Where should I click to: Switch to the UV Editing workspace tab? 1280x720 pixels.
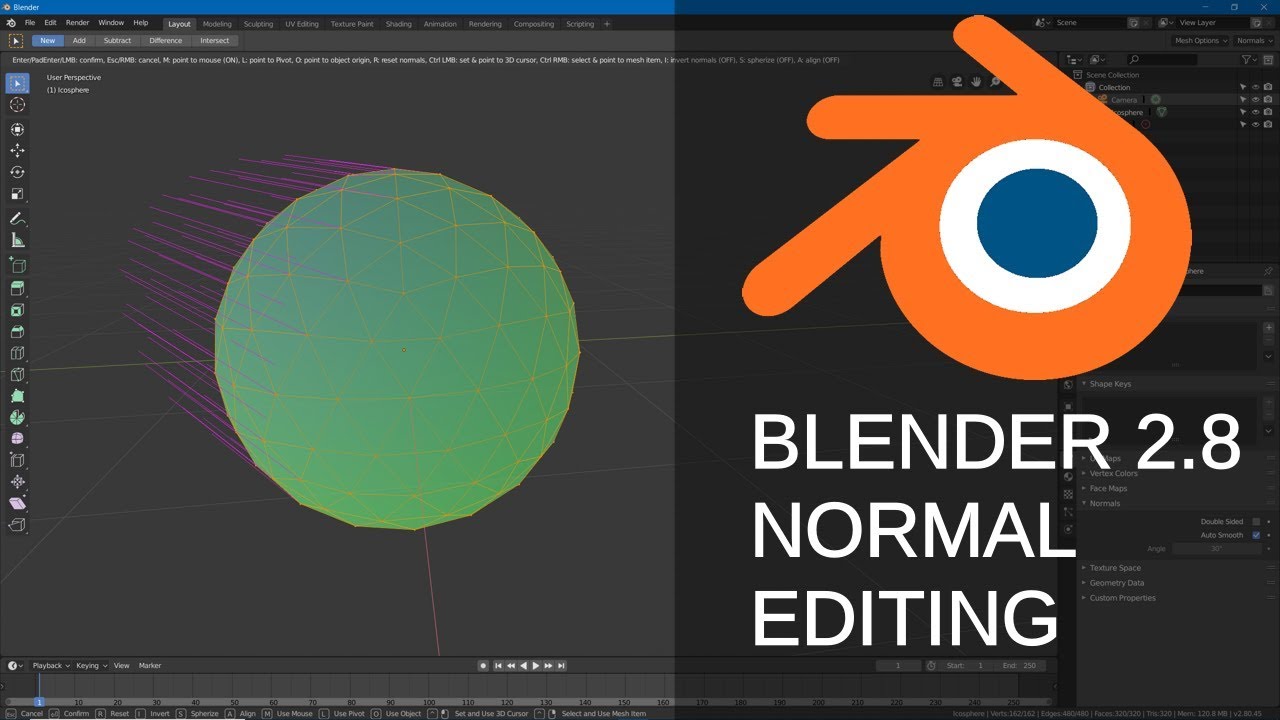[302, 24]
